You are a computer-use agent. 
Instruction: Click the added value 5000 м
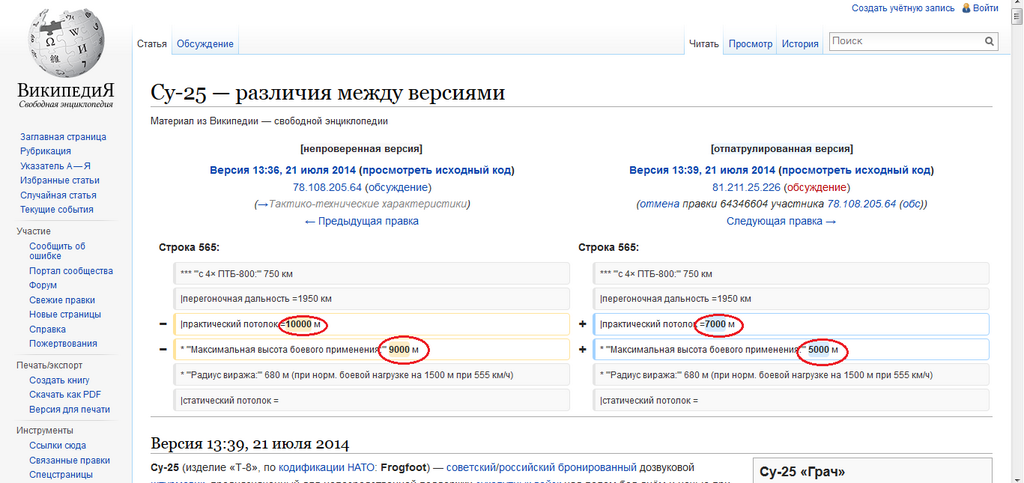pos(823,350)
